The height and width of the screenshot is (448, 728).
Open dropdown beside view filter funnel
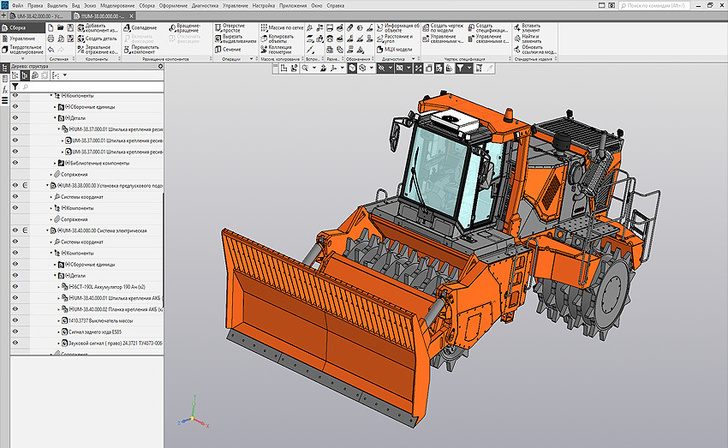[469, 68]
